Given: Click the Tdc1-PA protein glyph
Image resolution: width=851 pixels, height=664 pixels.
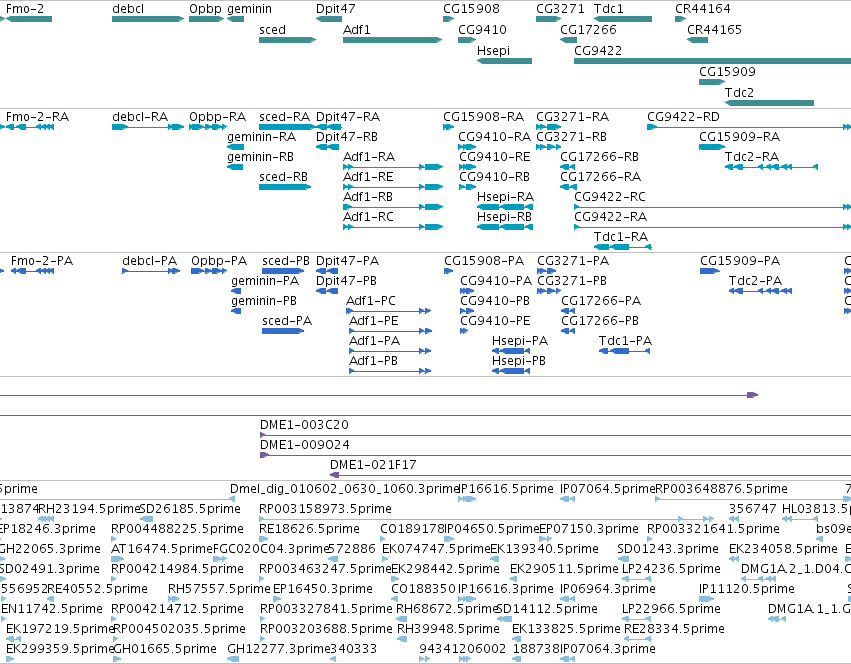Looking at the screenshot, I should 624,351.
